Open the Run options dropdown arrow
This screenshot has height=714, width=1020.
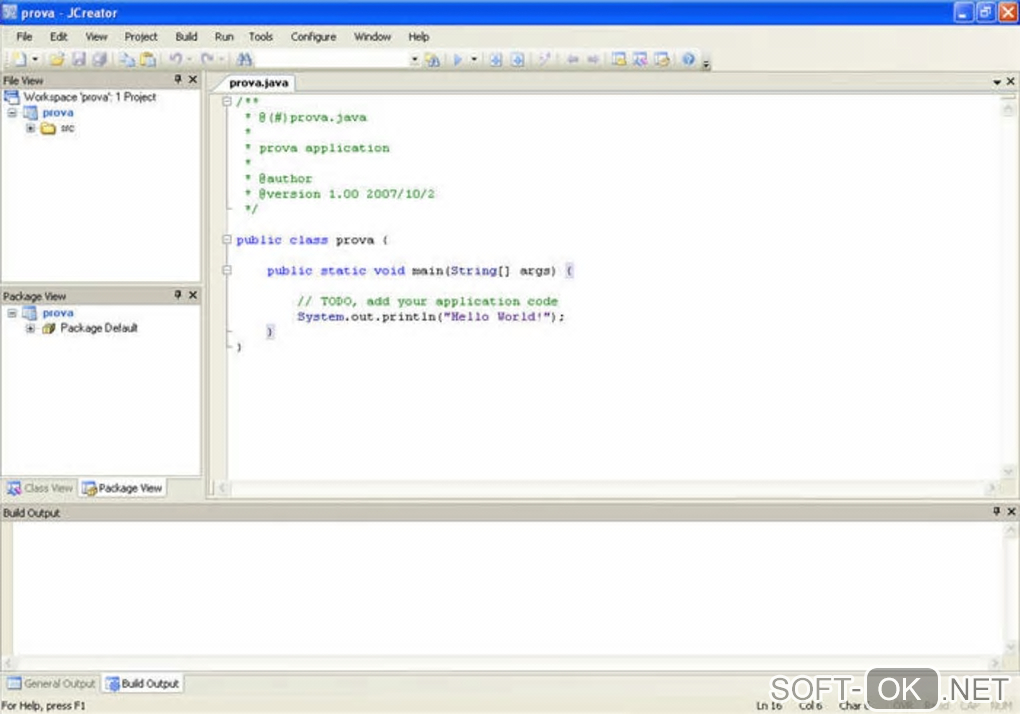(x=474, y=59)
